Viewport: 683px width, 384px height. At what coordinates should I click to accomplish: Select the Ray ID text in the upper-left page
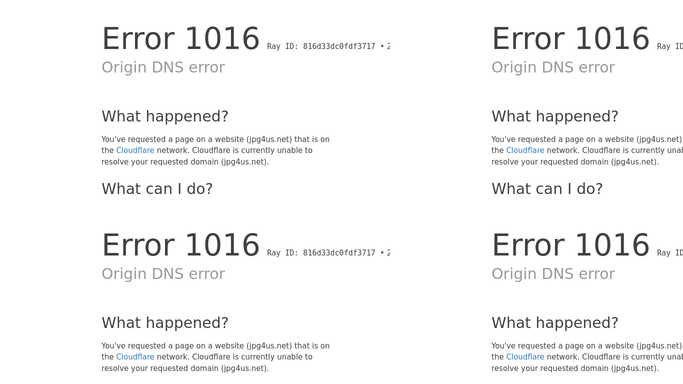tap(328, 46)
